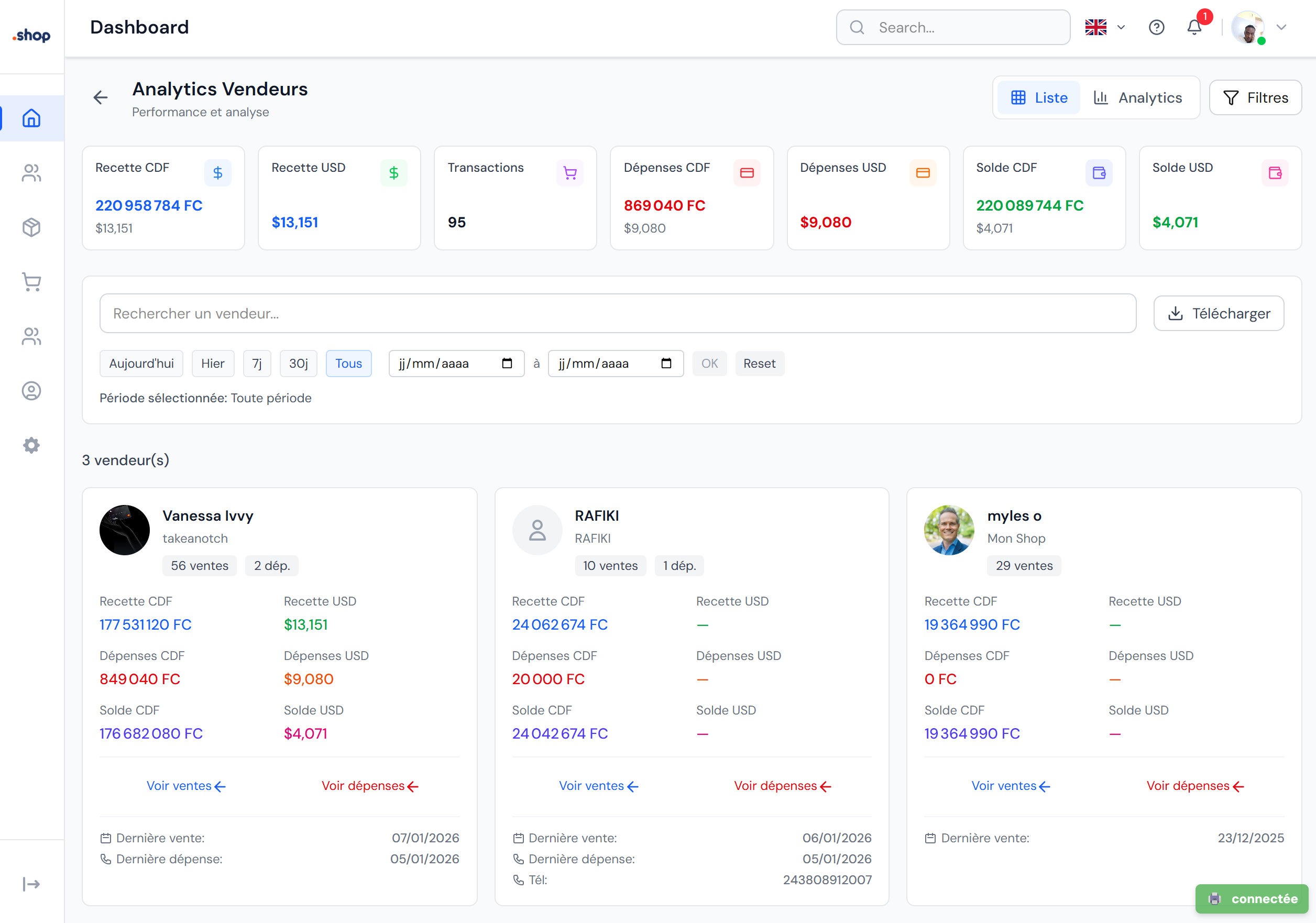Click the package box sidebar icon

click(31, 227)
